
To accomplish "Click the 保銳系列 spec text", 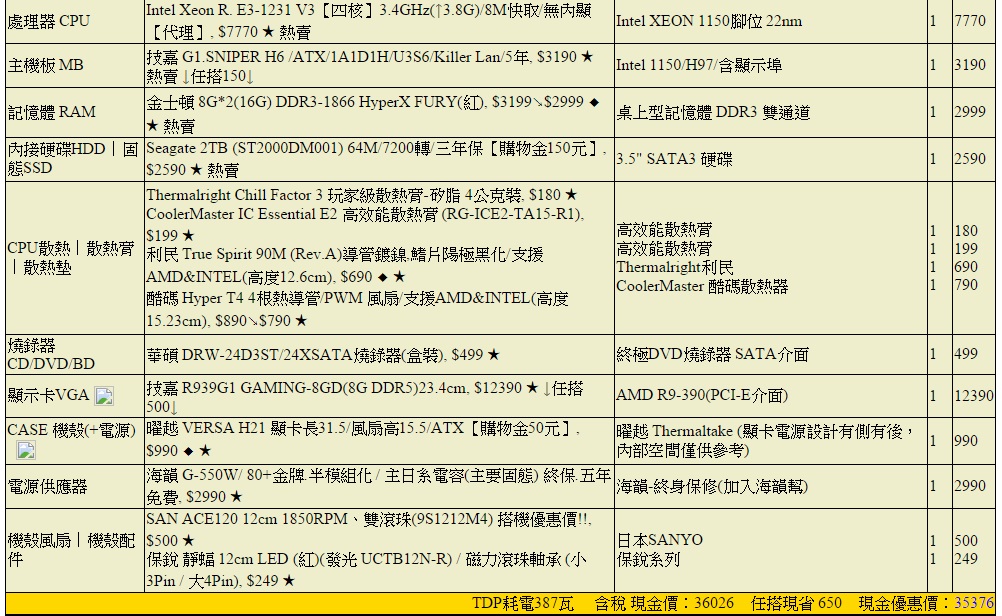I will (x=648, y=559).
